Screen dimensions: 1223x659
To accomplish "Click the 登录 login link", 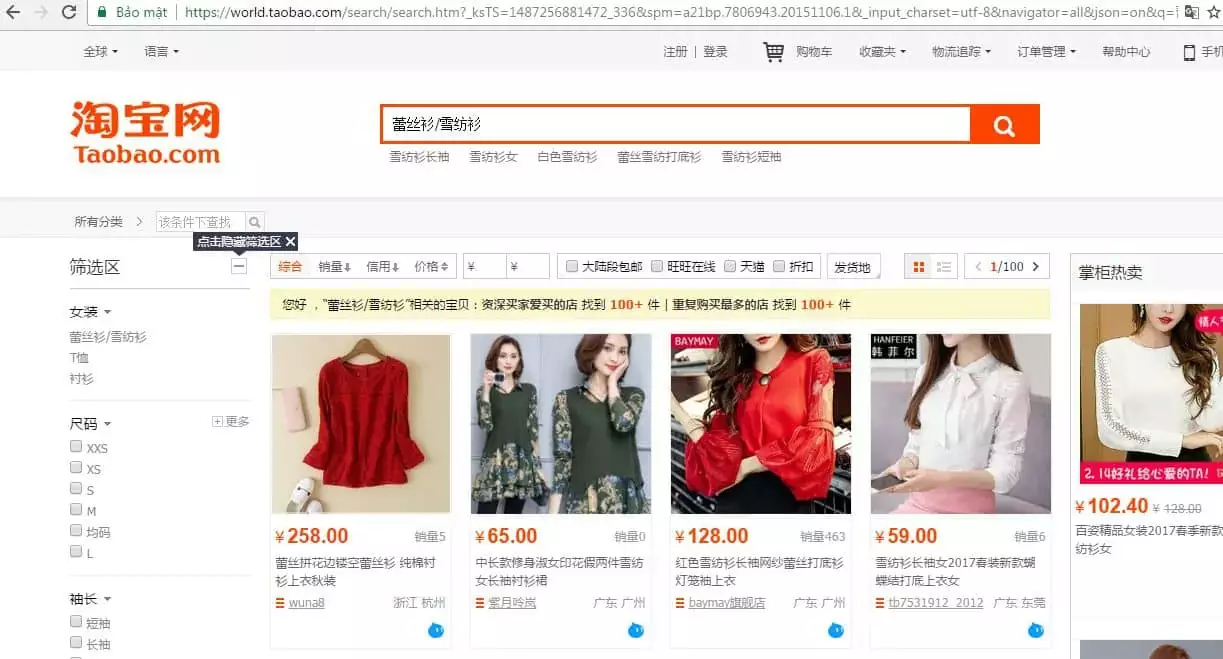I will 716,53.
